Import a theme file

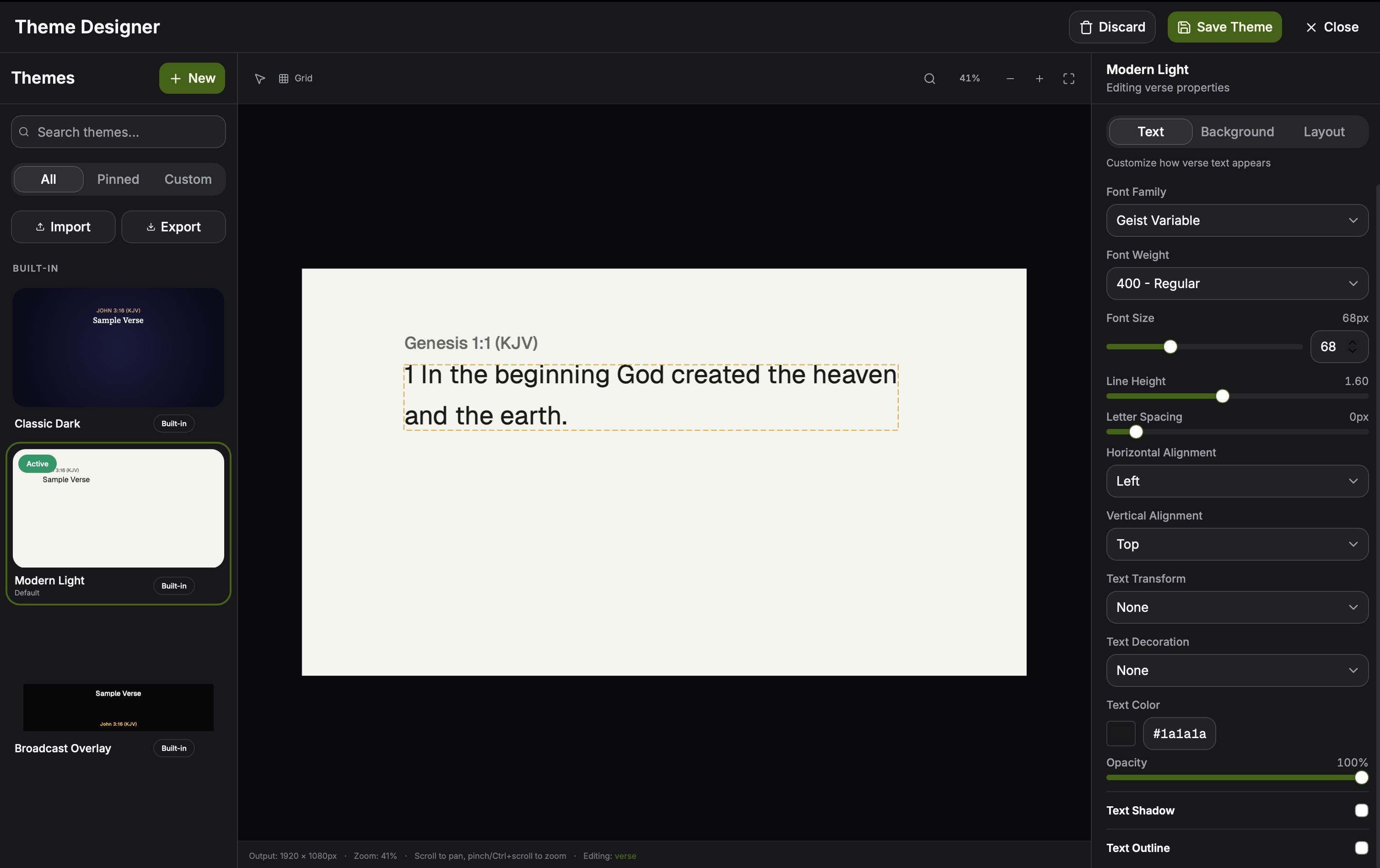coord(63,227)
